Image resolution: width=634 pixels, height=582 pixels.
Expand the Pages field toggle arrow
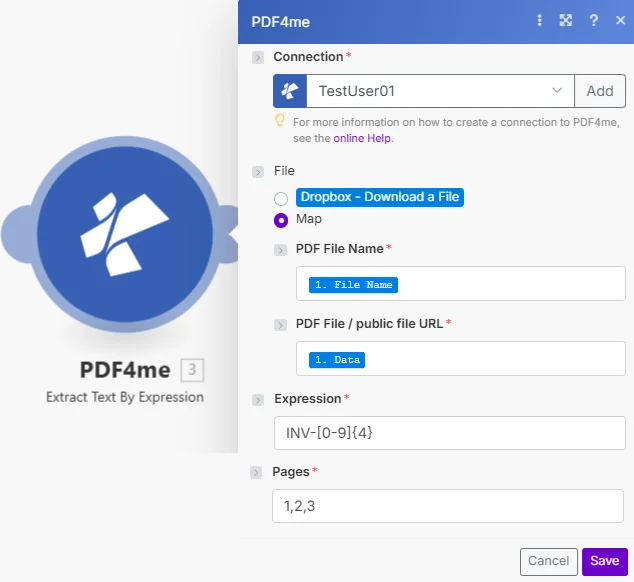tap(256, 472)
